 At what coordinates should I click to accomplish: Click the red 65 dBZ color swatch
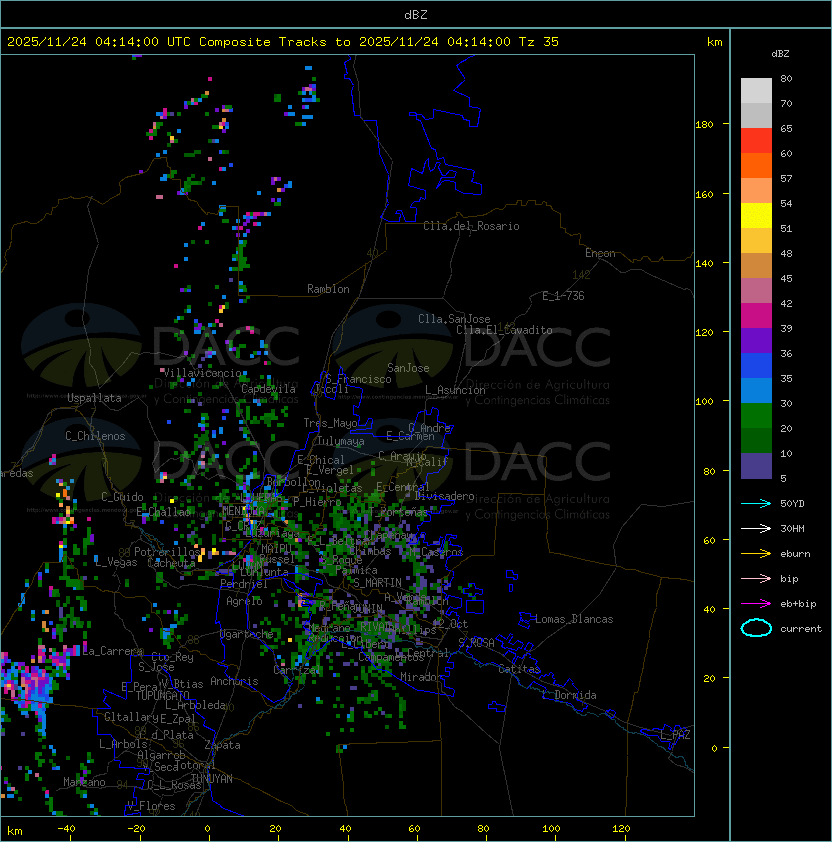tap(756, 140)
